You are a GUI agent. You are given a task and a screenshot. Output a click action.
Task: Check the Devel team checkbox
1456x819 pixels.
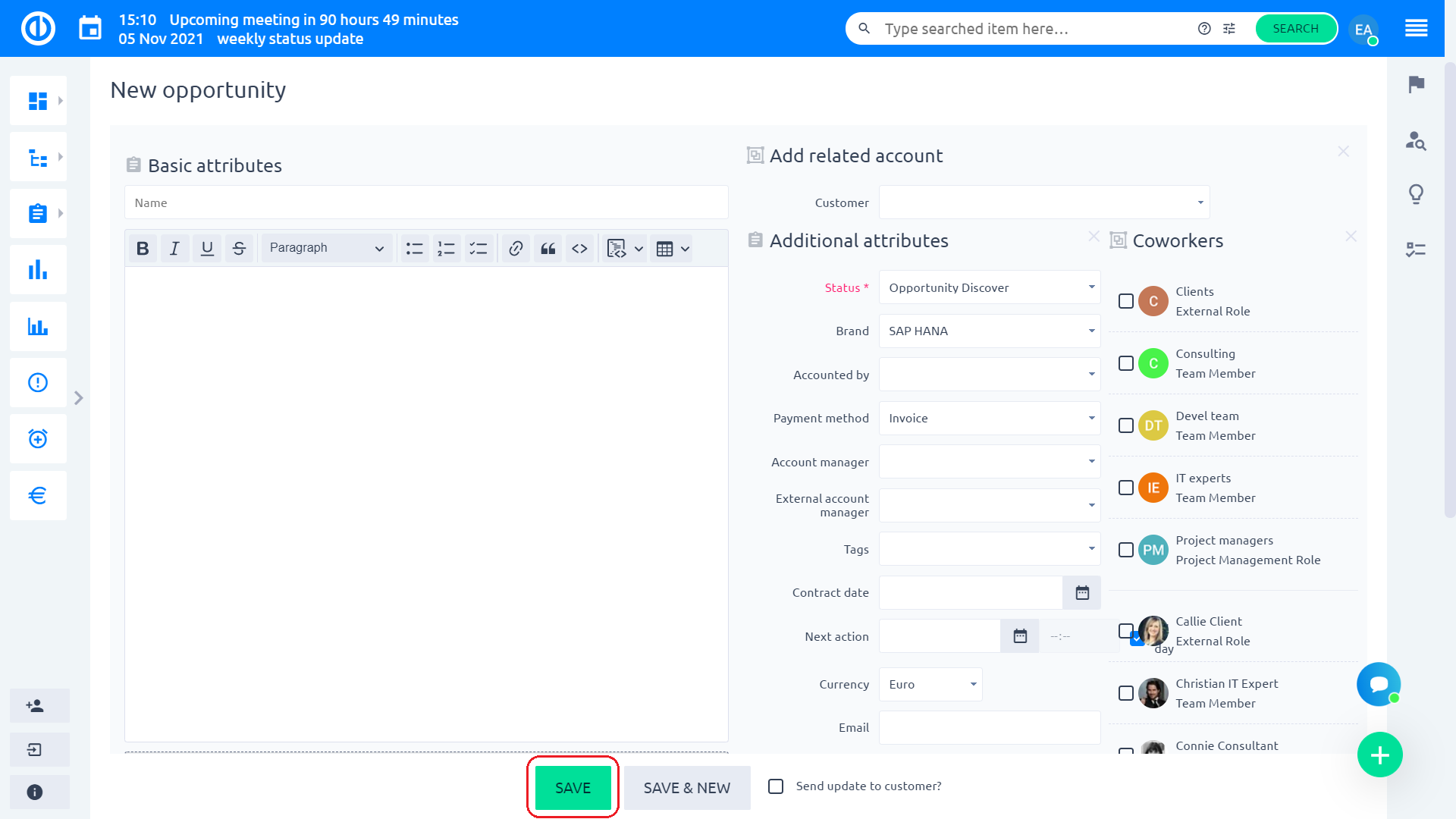click(x=1126, y=425)
